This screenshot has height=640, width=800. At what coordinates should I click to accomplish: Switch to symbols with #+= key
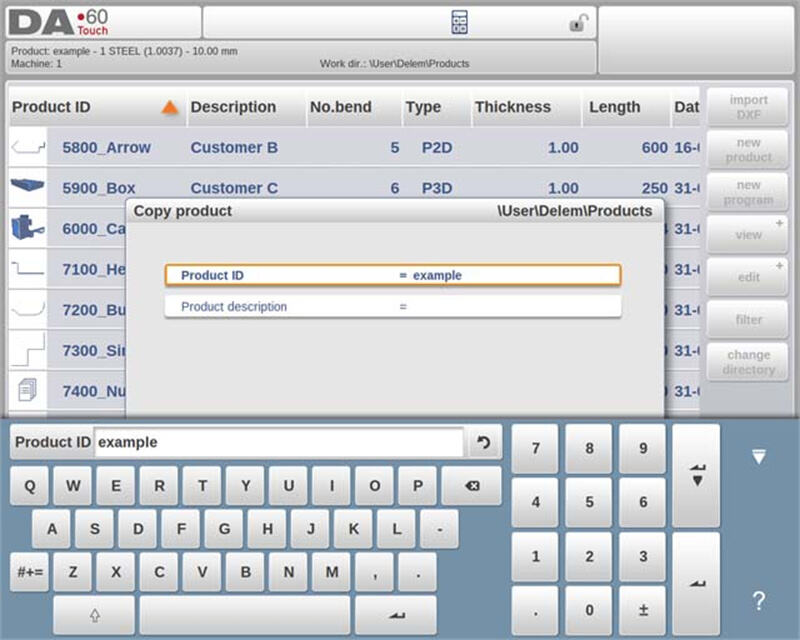tap(29, 572)
